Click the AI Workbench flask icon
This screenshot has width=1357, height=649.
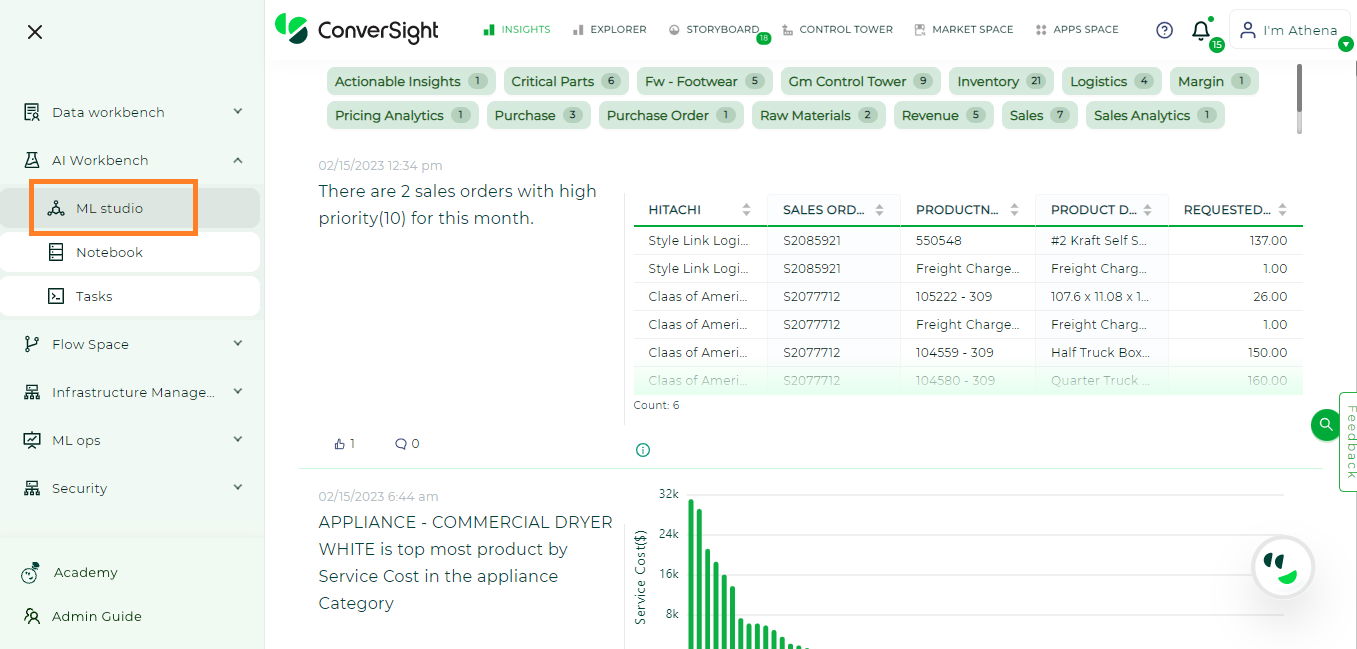coord(32,160)
